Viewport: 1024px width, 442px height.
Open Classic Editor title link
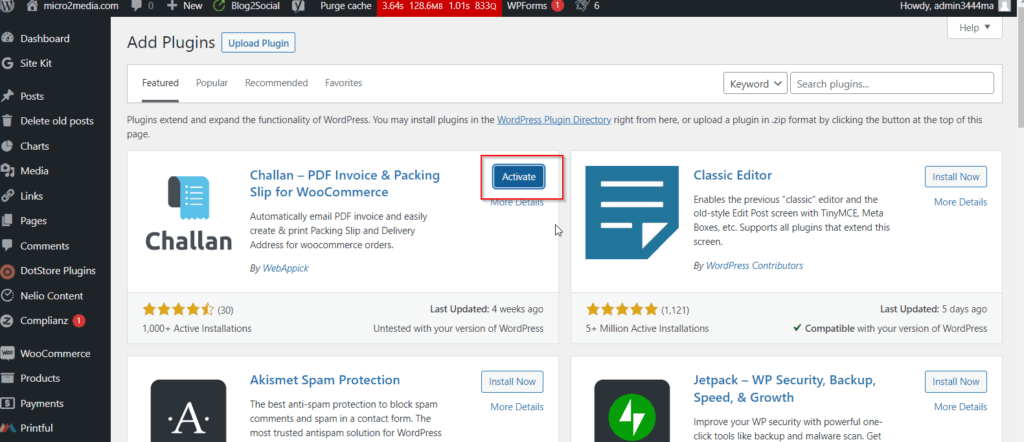pyautogui.click(x=733, y=175)
